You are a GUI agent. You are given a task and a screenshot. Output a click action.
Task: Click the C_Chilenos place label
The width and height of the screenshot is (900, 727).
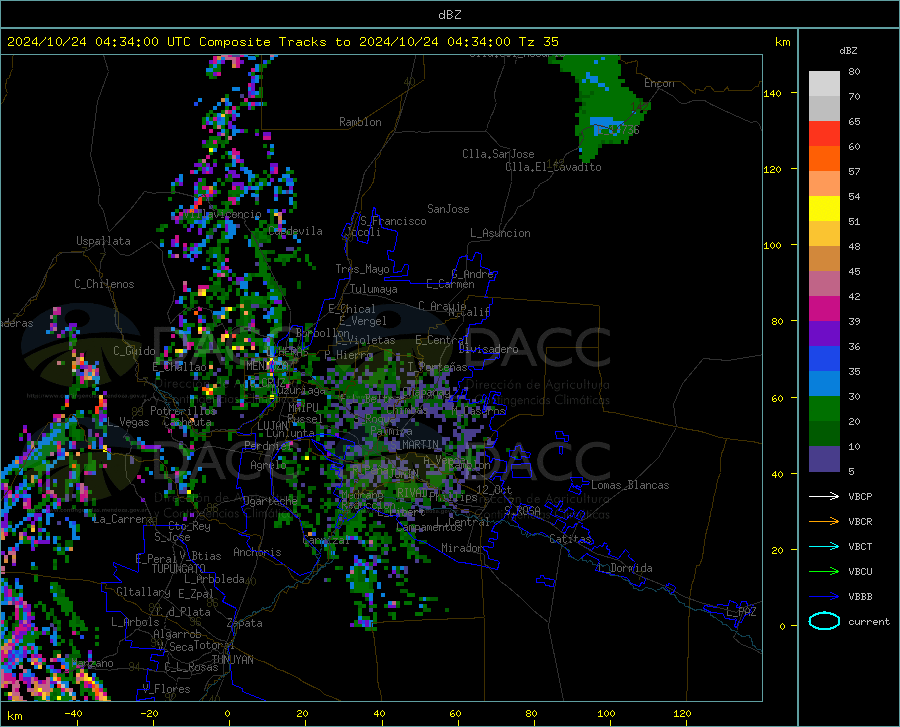tap(104, 284)
